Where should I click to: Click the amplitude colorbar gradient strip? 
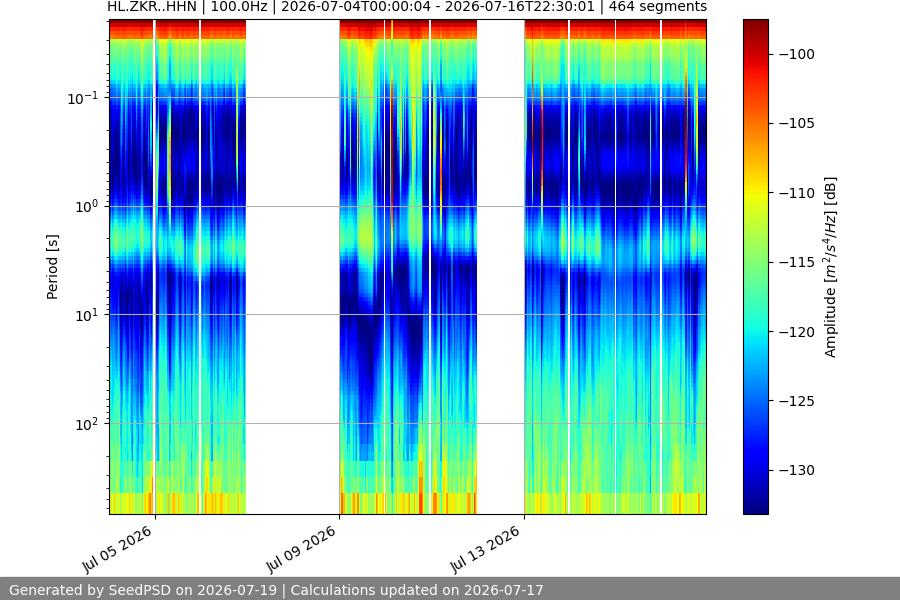pyautogui.click(x=755, y=267)
